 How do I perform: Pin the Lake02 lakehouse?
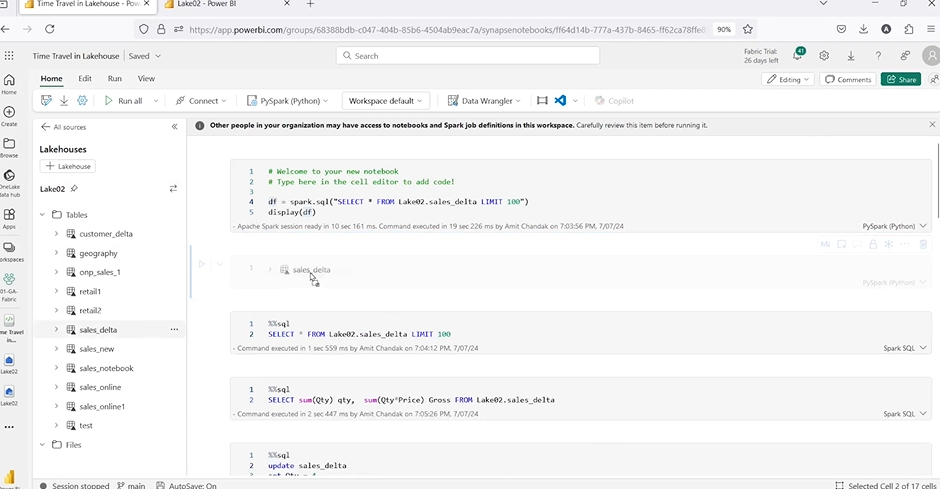74,189
